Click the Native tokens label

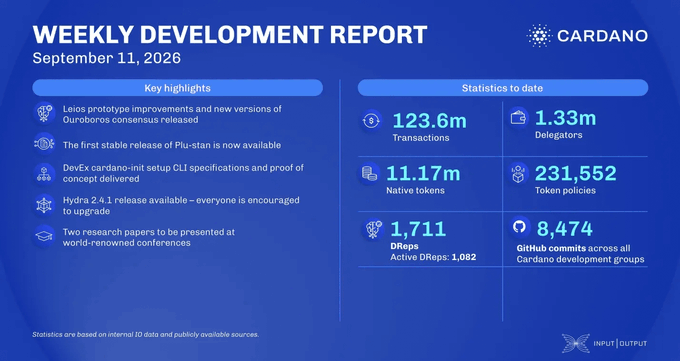tap(415, 190)
